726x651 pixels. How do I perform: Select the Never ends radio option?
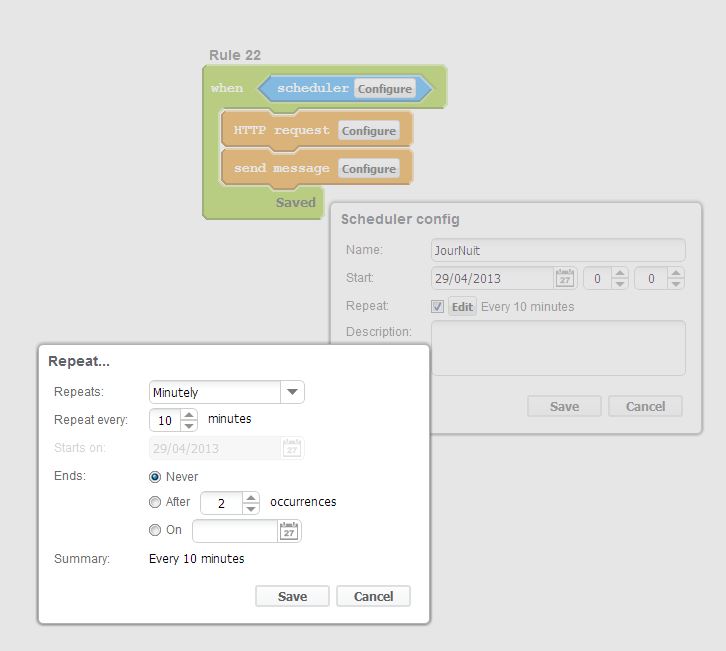click(155, 477)
